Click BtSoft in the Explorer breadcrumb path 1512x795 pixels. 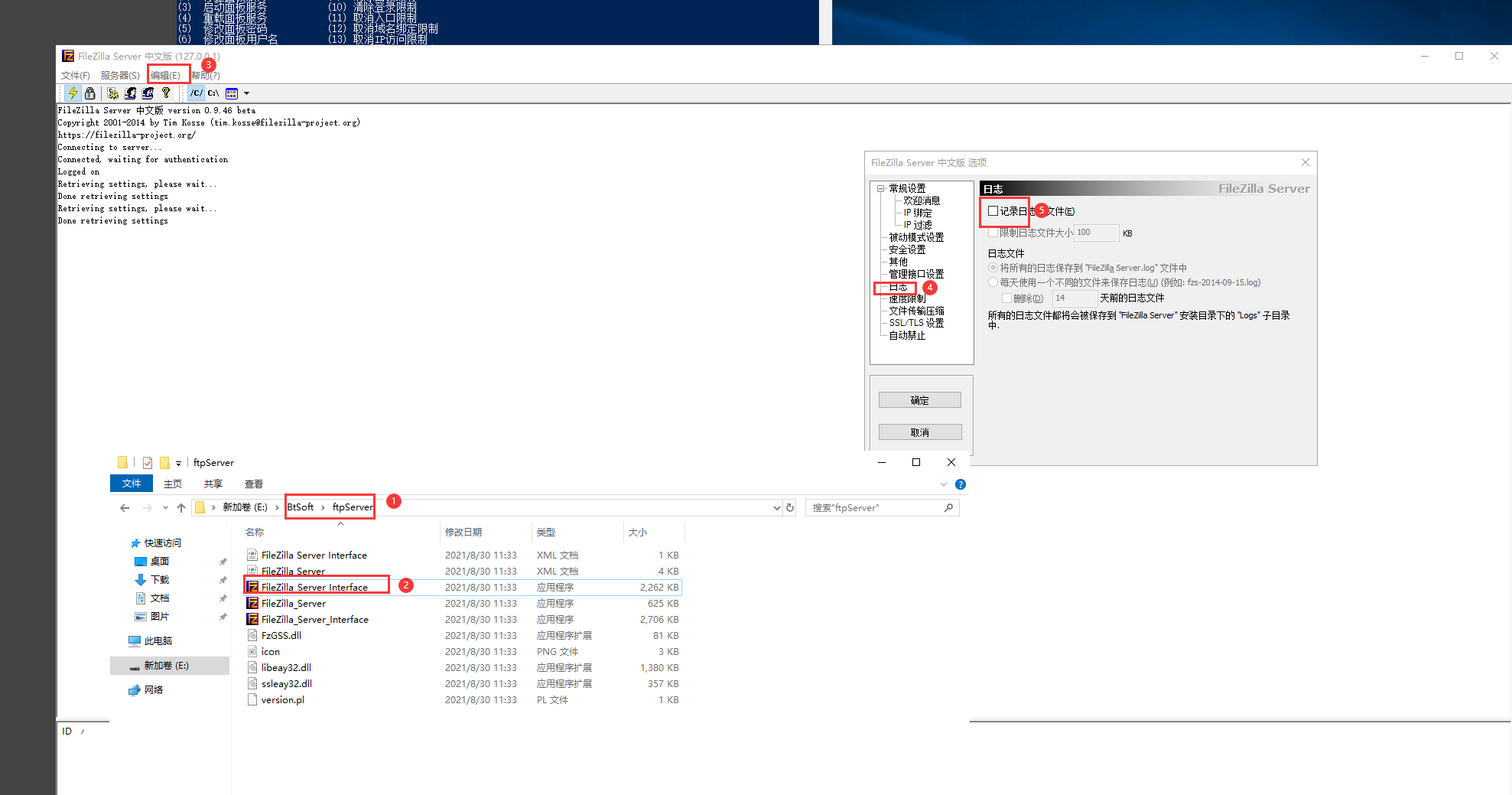(301, 507)
